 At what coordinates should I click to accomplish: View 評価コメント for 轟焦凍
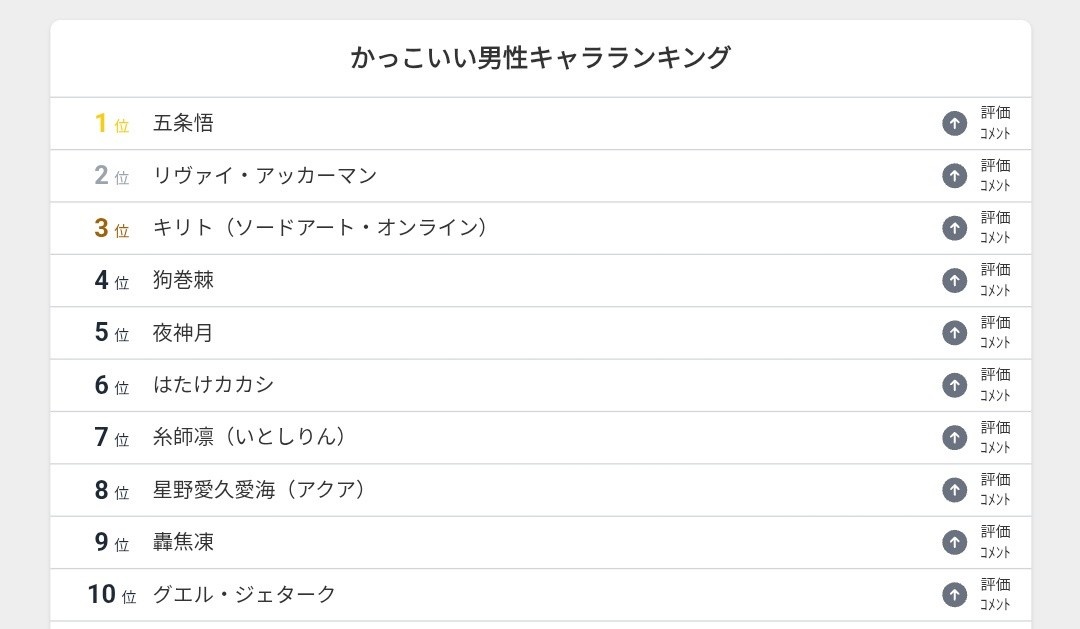click(x=995, y=542)
